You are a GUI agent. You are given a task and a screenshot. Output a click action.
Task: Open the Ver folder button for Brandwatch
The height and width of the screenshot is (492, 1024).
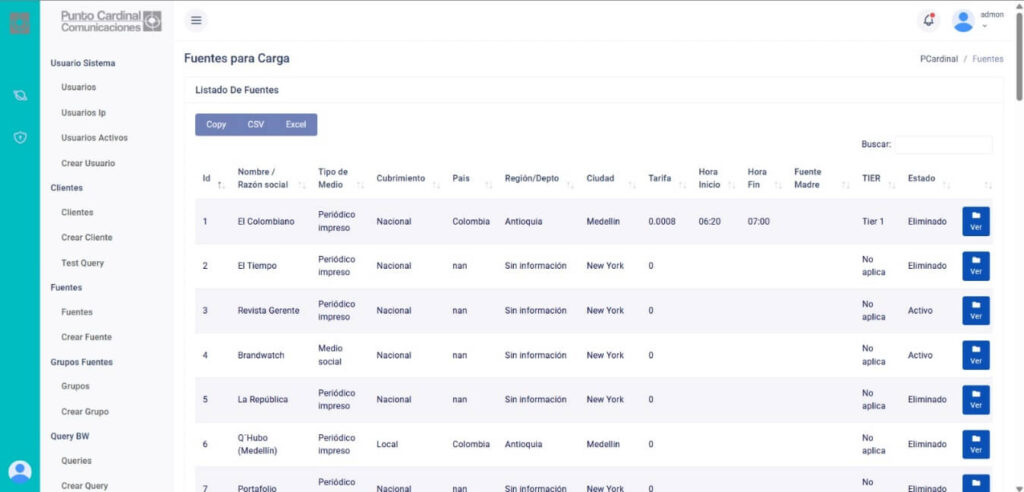976,355
